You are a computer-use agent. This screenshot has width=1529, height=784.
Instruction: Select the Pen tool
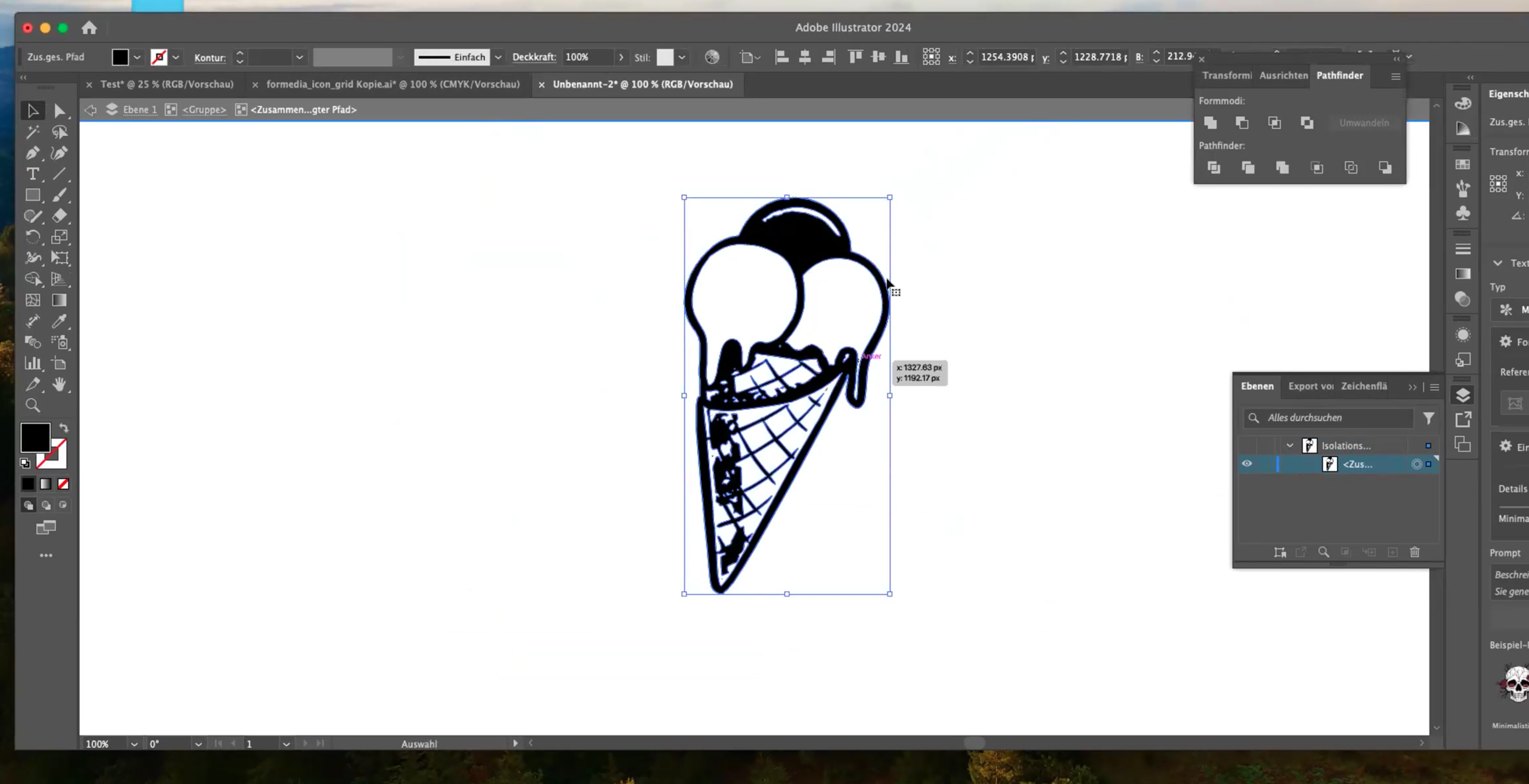click(33, 153)
